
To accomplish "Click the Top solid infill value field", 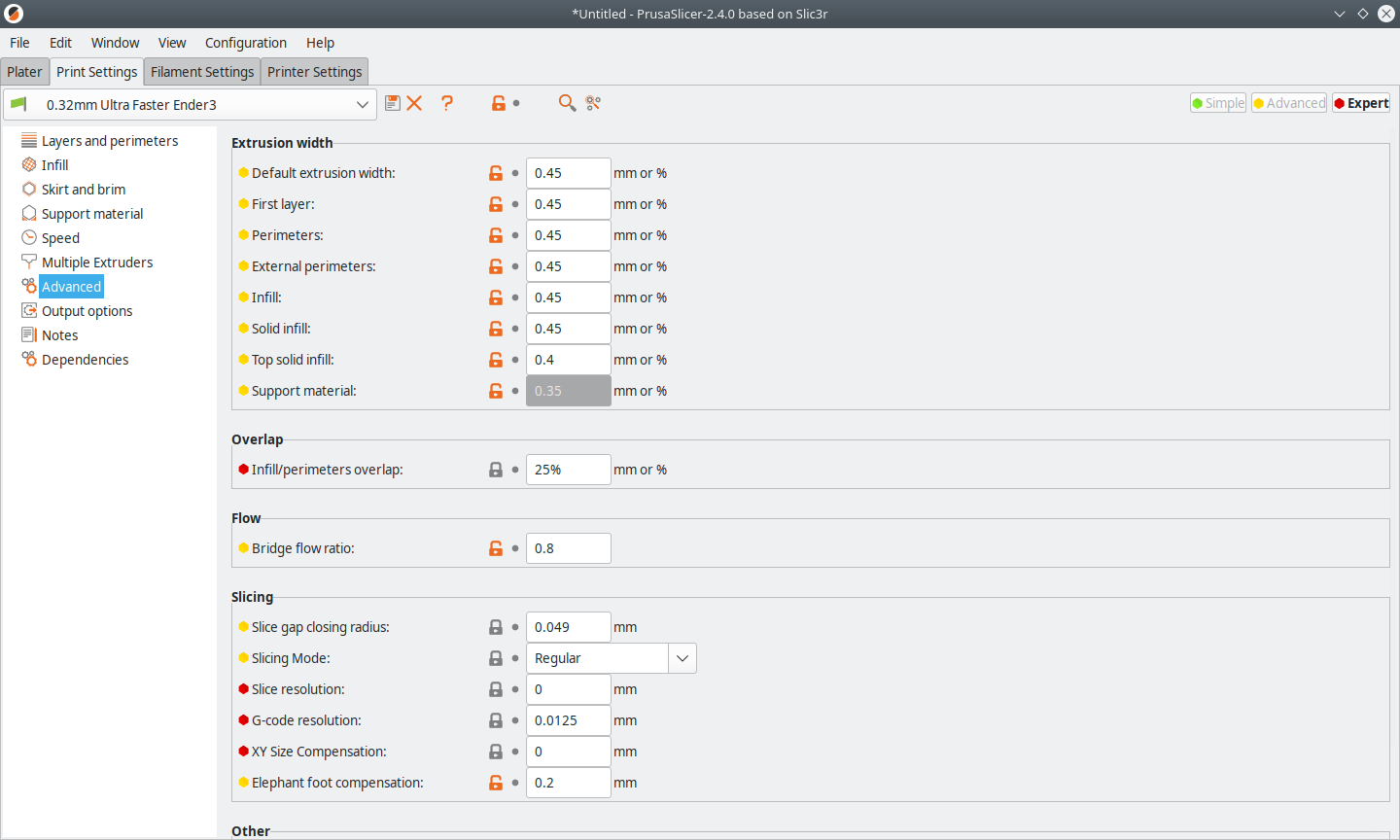I will click(x=569, y=360).
